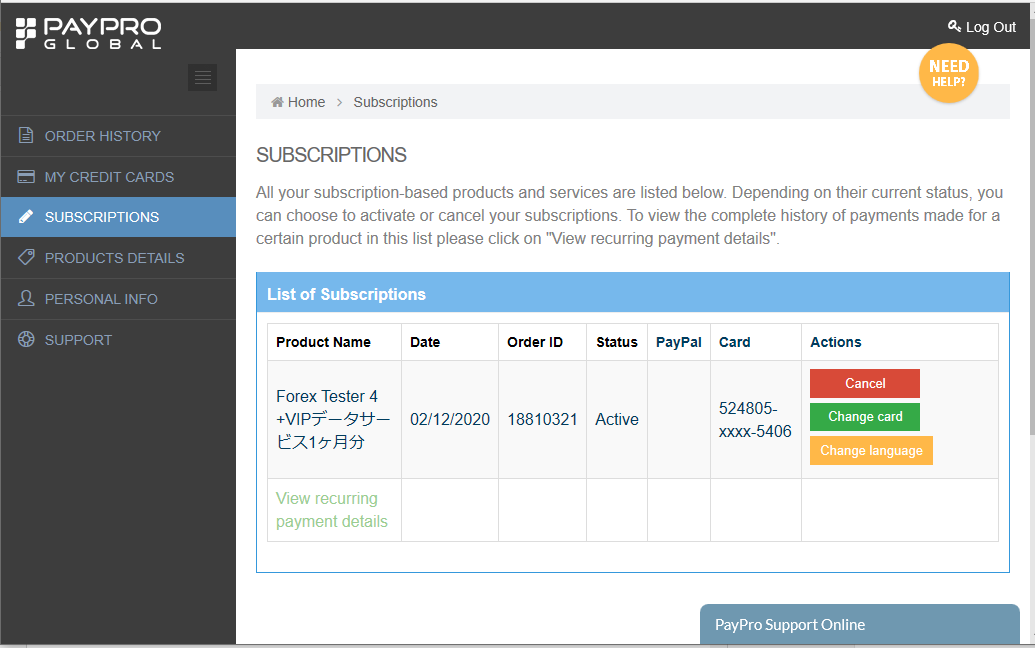This screenshot has width=1035, height=648.
Task: Click the key icon next to Log Out
Action: coord(954,26)
